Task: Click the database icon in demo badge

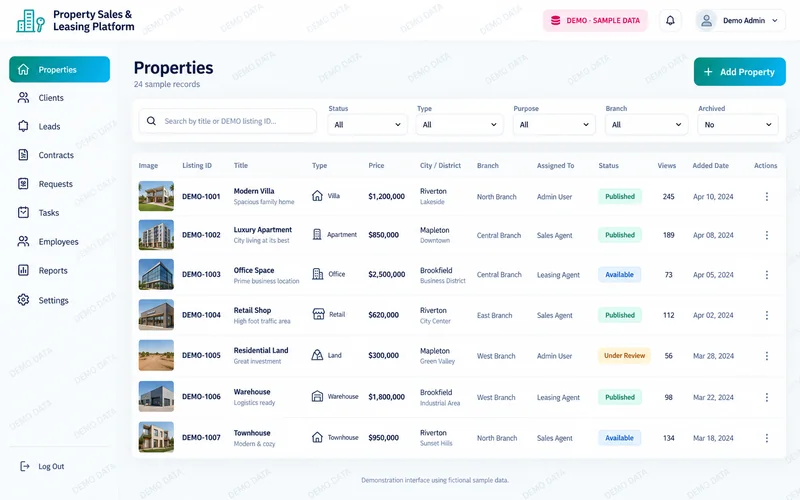Action: click(556, 20)
